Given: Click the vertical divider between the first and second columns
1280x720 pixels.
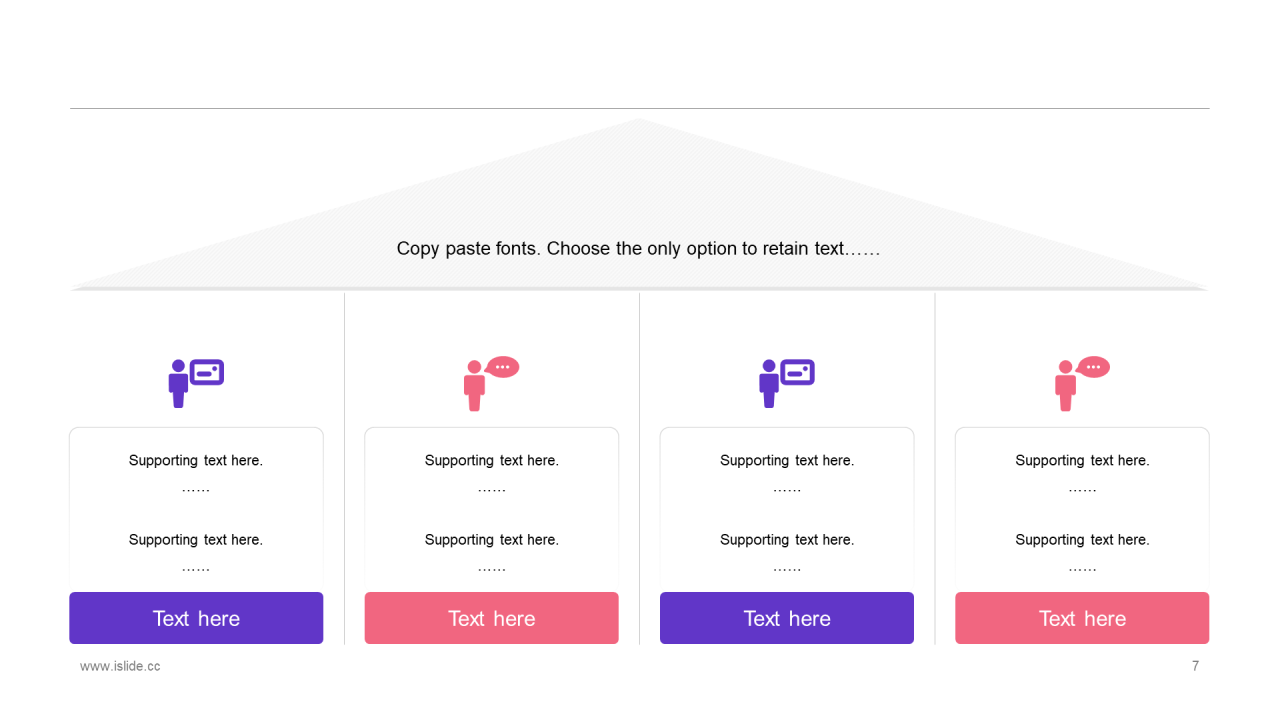Looking at the screenshot, I should point(344,468).
